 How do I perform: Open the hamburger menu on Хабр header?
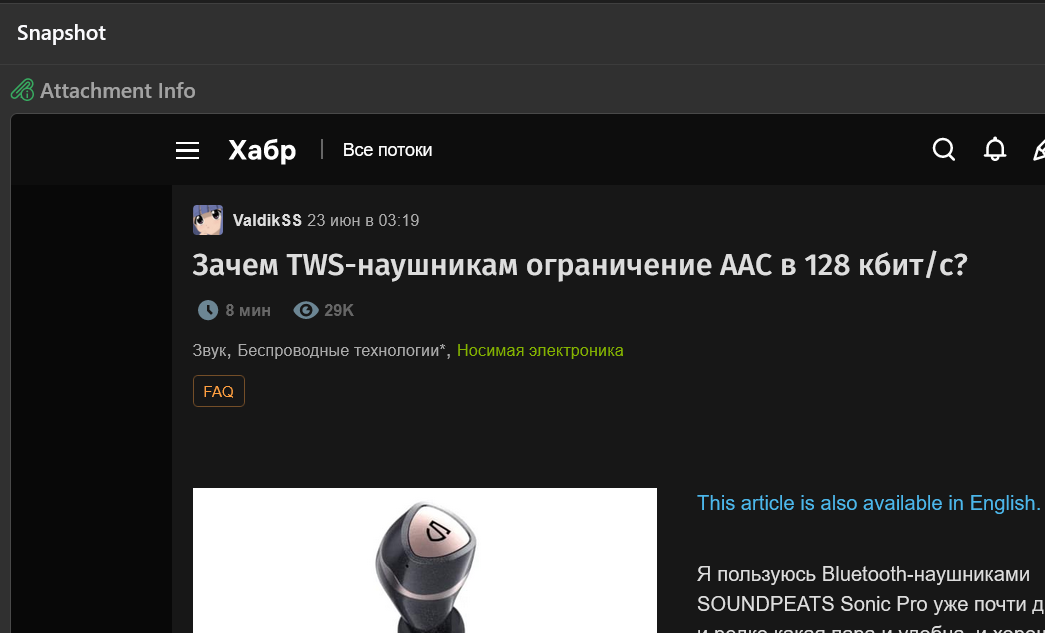coord(187,151)
